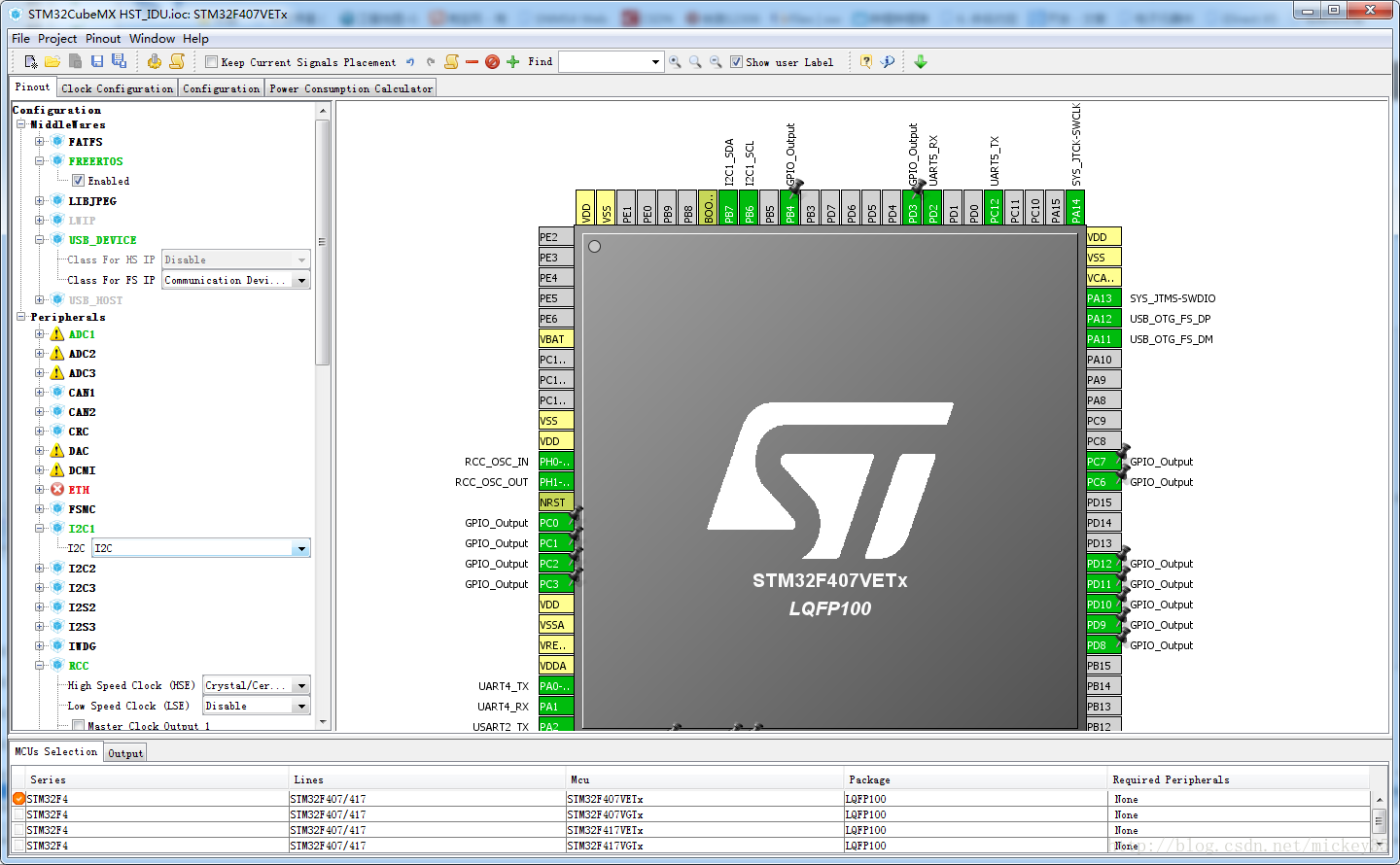Click the green PA13 pin on chip
1400x865 pixels.
[x=1103, y=298]
